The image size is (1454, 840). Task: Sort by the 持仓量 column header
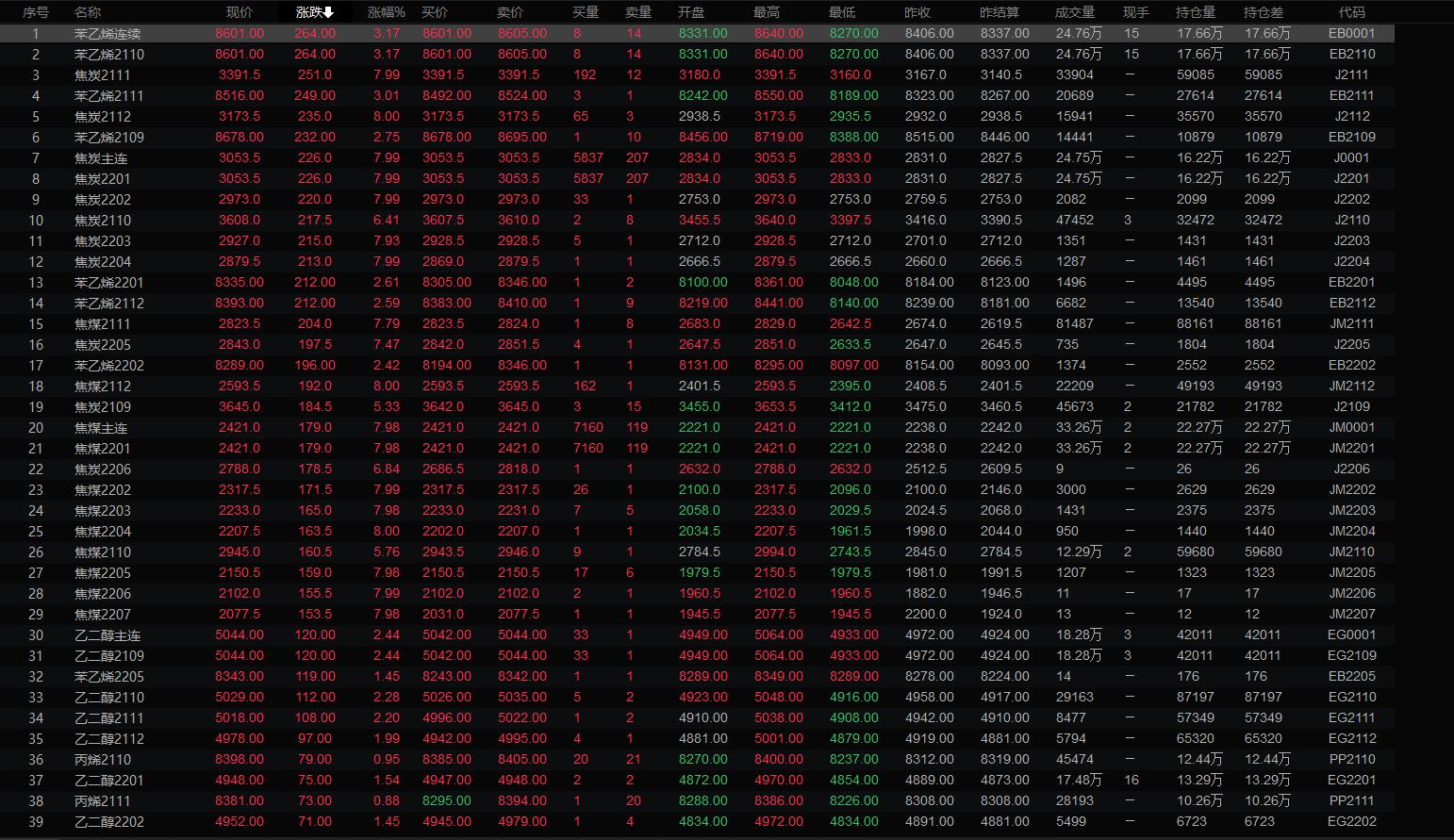(1196, 12)
